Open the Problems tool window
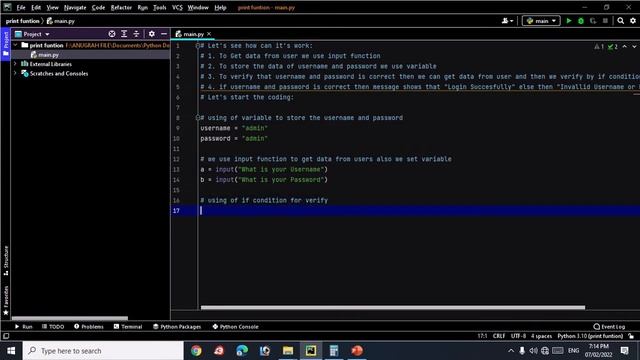Screen dimensions: 640x360 click(x=89, y=327)
